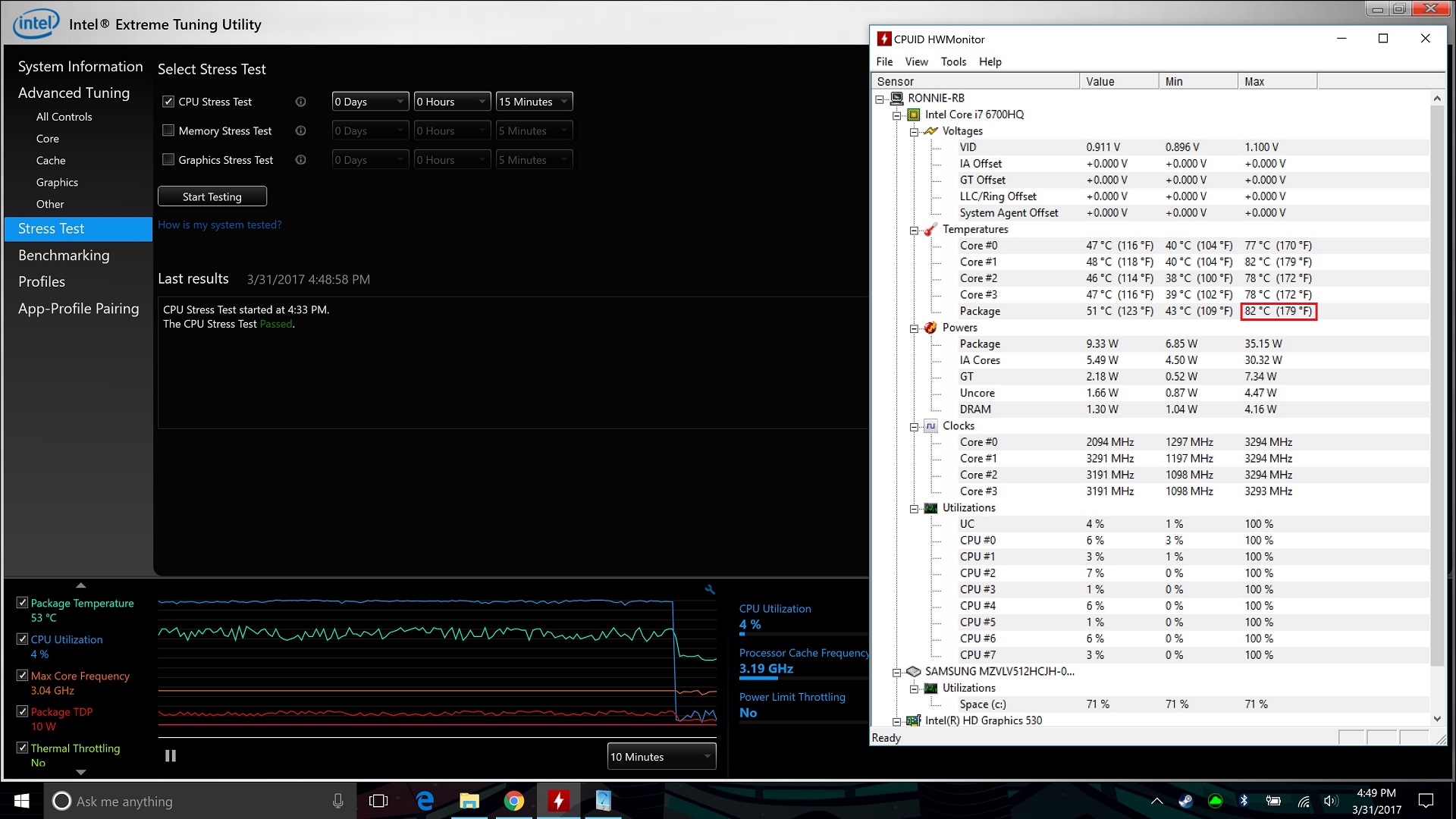Open the Profiles section
The image size is (1456, 819).
(x=42, y=281)
